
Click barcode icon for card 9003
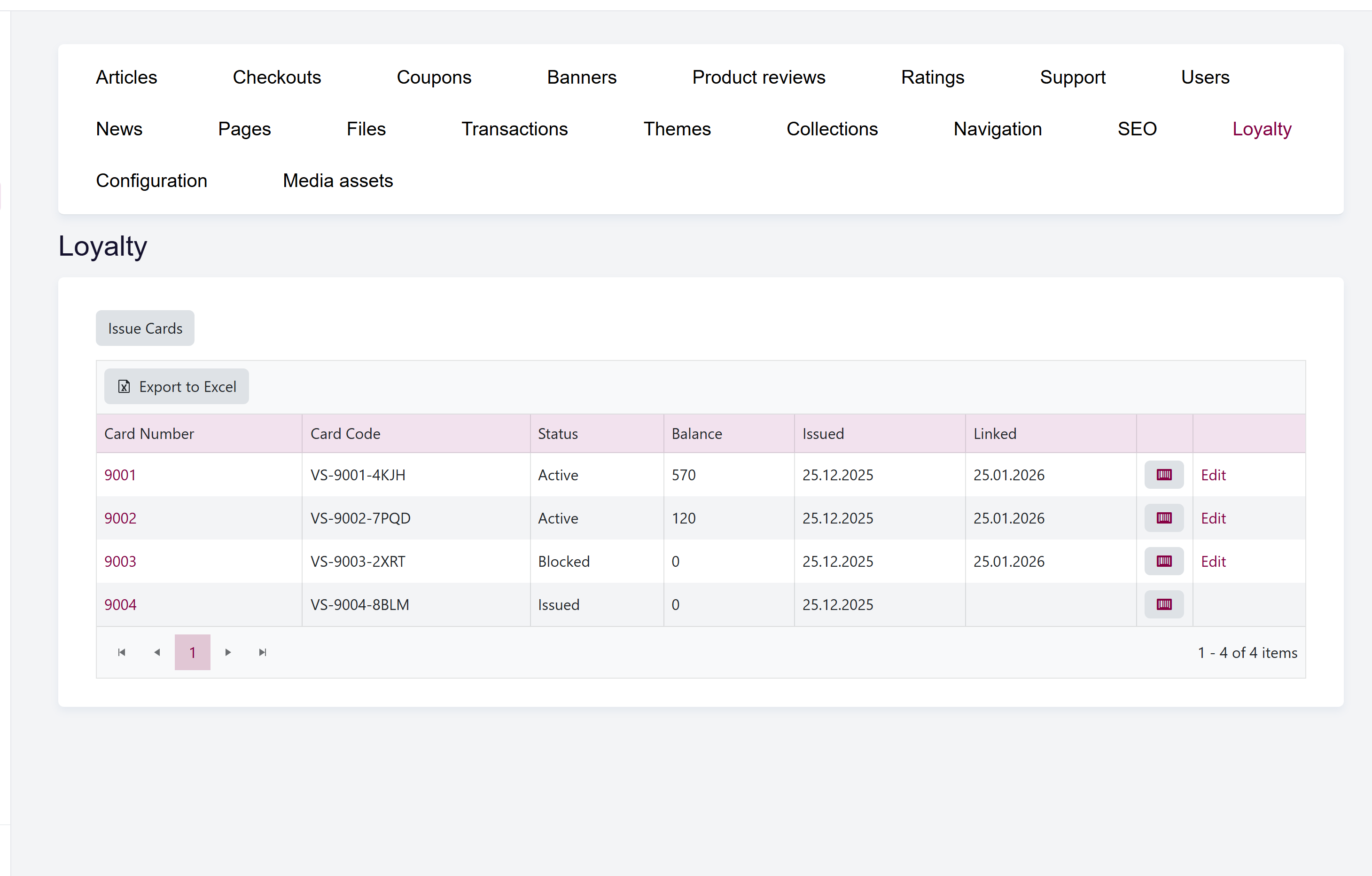tap(1163, 562)
